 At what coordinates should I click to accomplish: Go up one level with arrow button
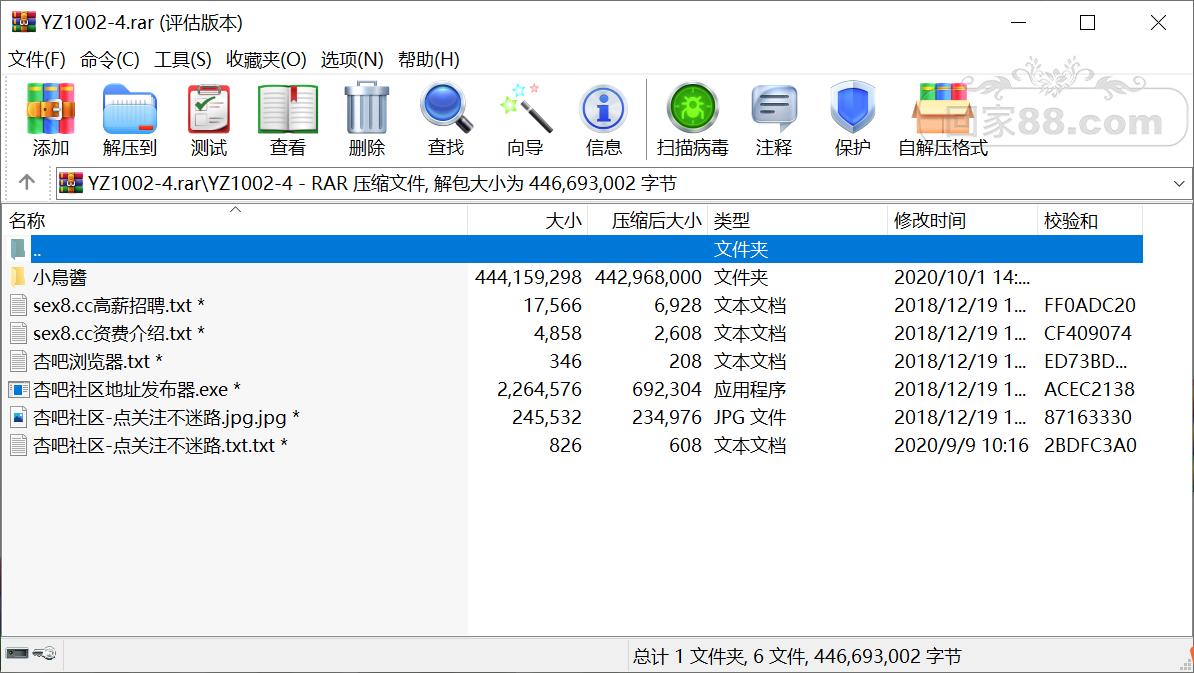coord(27,182)
